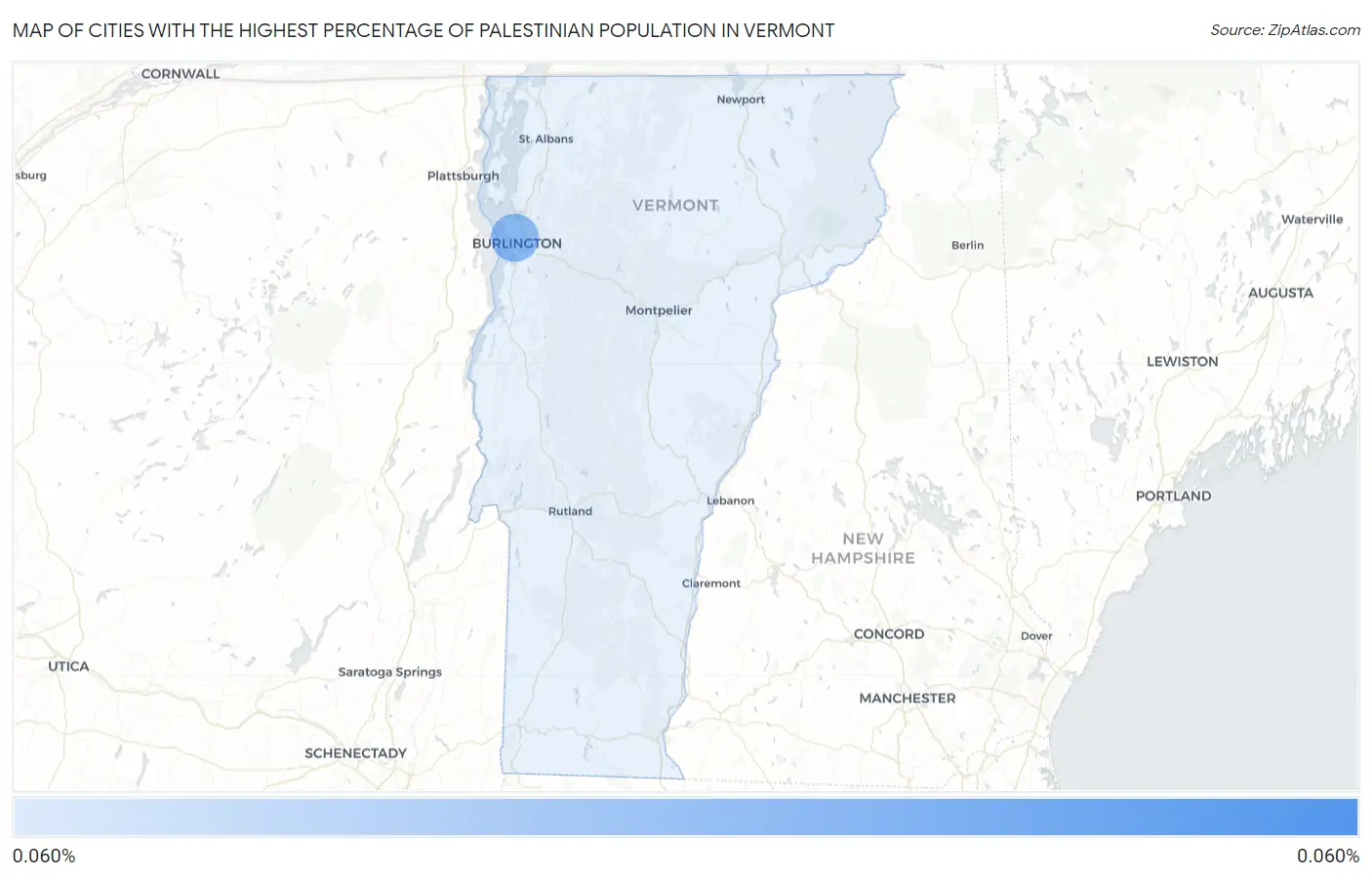1372x877 pixels.
Task: Click the Plattsburgh city label
Action: tap(463, 176)
